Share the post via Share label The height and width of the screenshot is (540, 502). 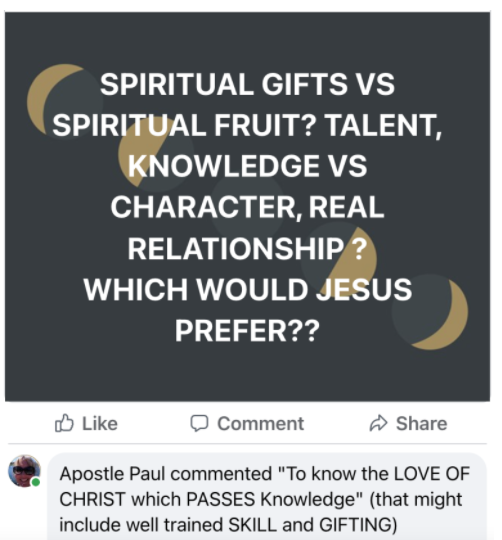(x=421, y=423)
